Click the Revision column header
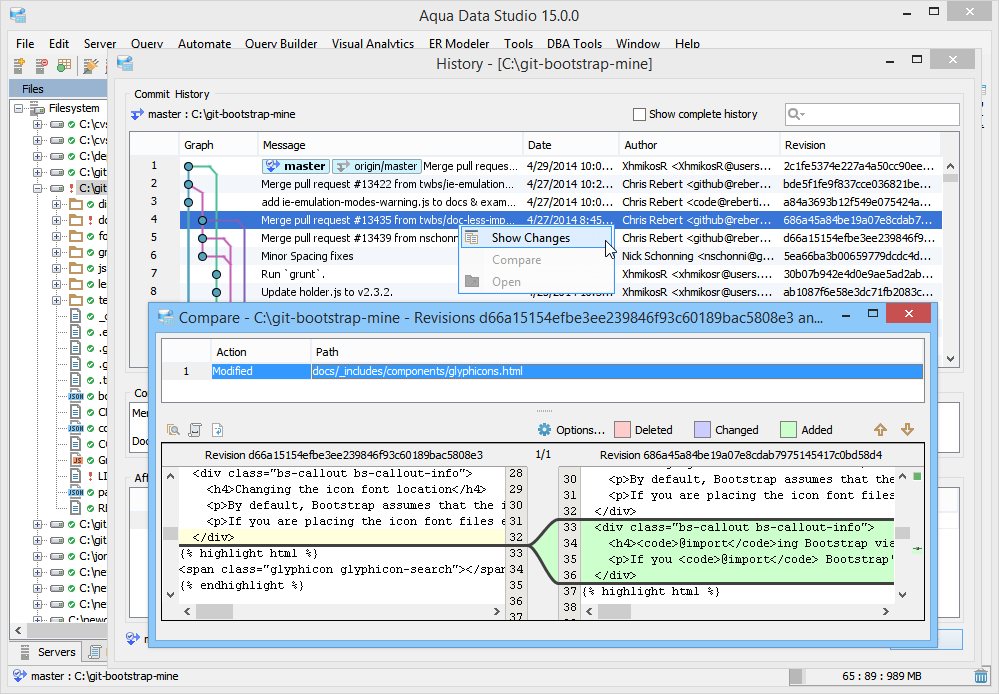This screenshot has height=694, width=999. click(x=859, y=145)
